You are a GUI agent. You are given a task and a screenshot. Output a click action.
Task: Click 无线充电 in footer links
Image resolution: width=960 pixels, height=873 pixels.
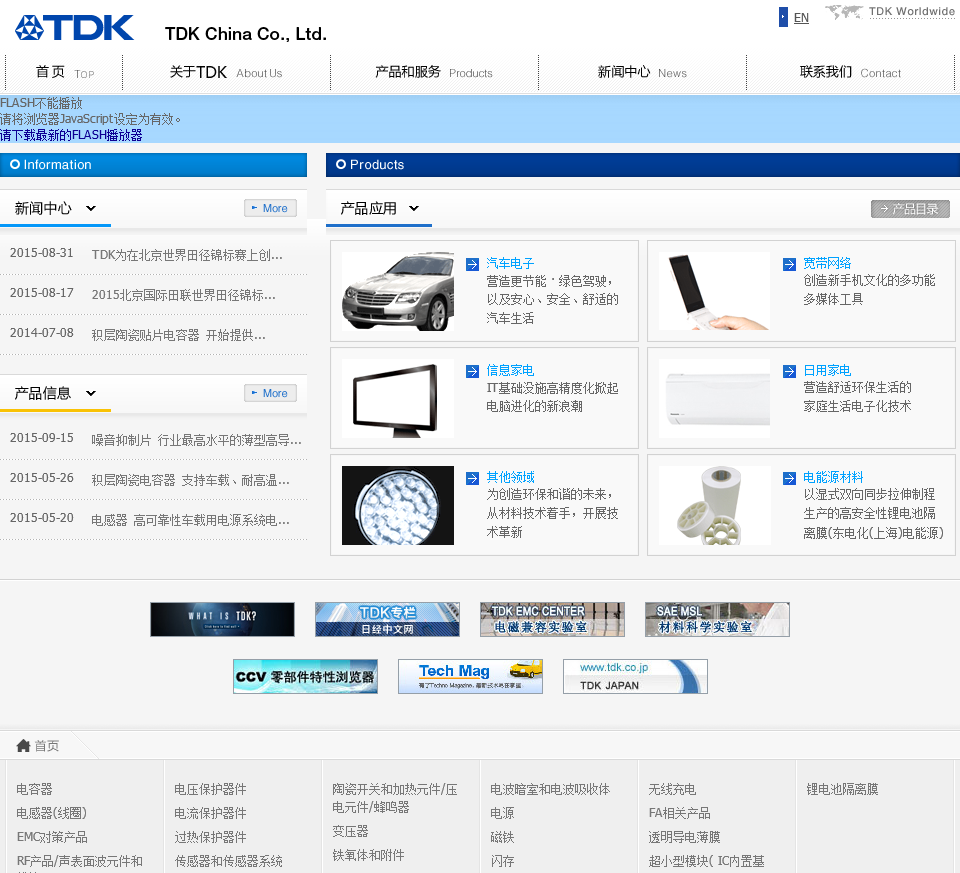coord(672,789)
